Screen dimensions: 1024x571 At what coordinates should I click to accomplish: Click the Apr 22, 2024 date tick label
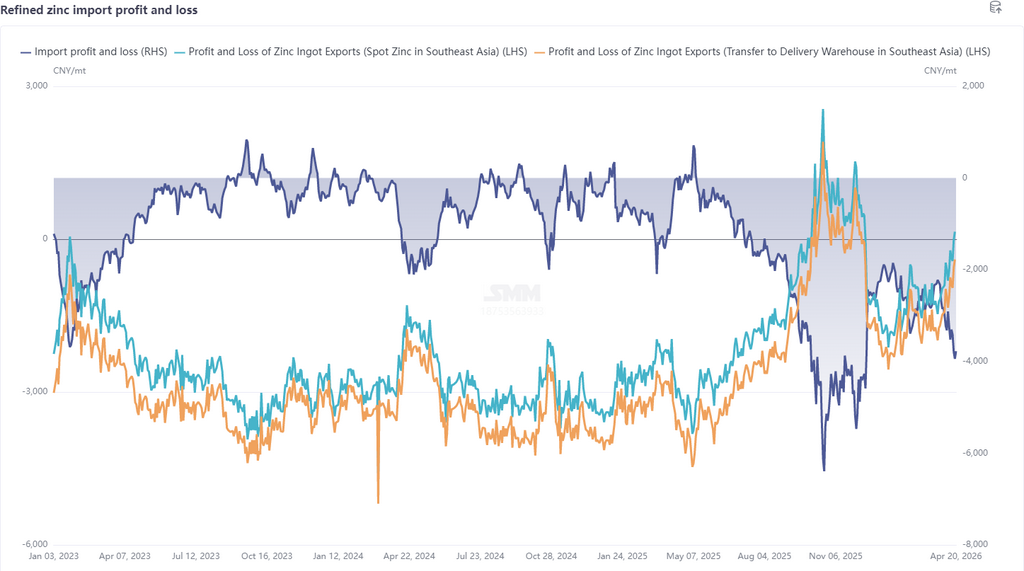411,555
